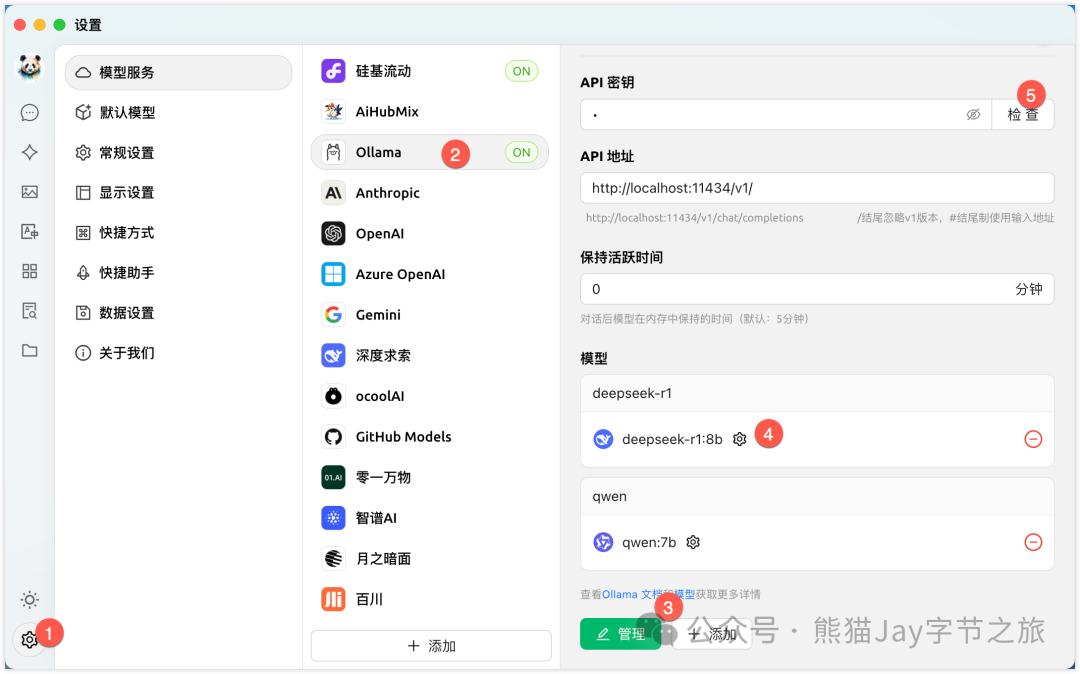The height and width of the screenshot is (674, 1080).
Task: Open the 模型 link in help text
Action: tap(684, 594)
